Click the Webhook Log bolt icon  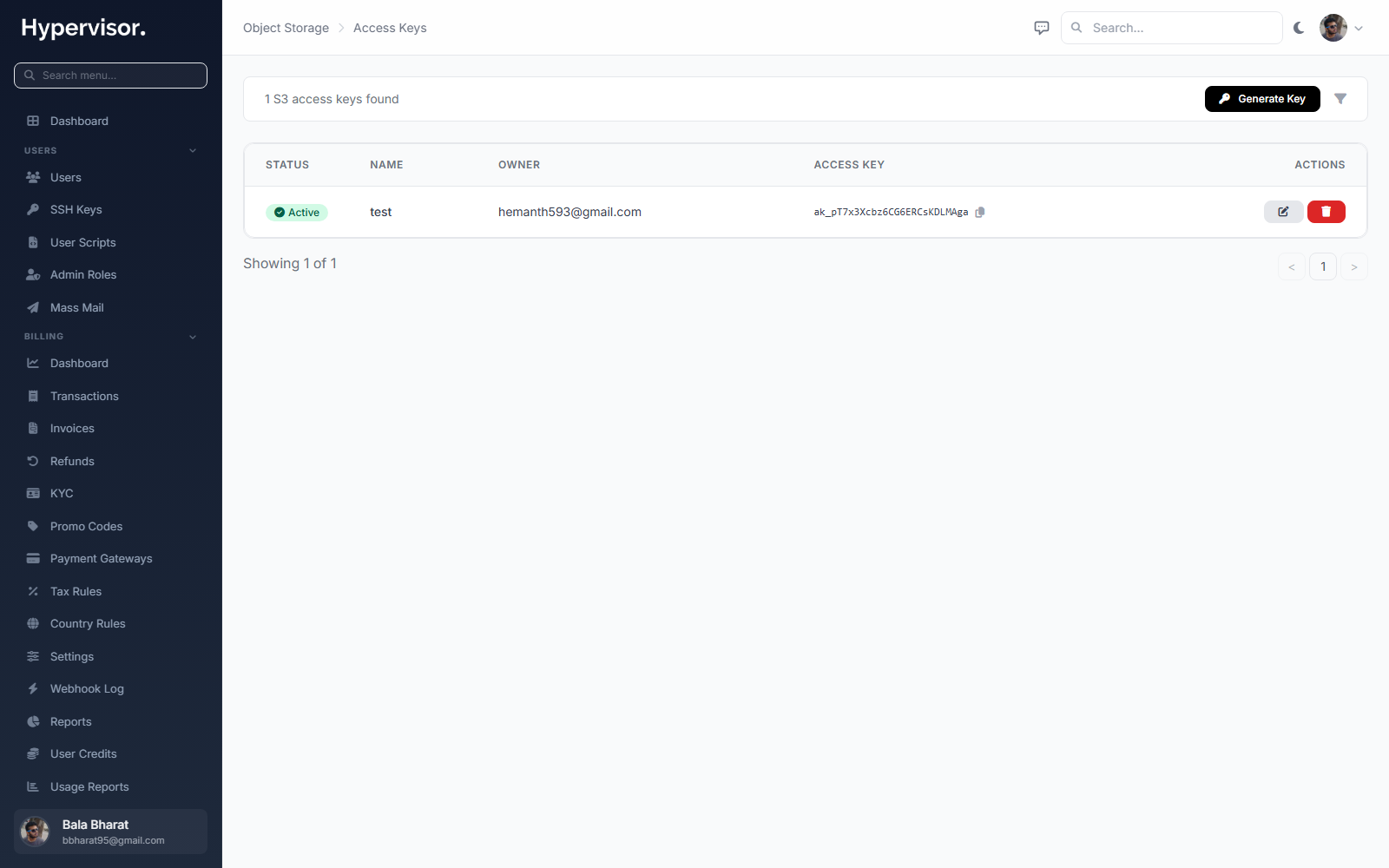point(33,688)
